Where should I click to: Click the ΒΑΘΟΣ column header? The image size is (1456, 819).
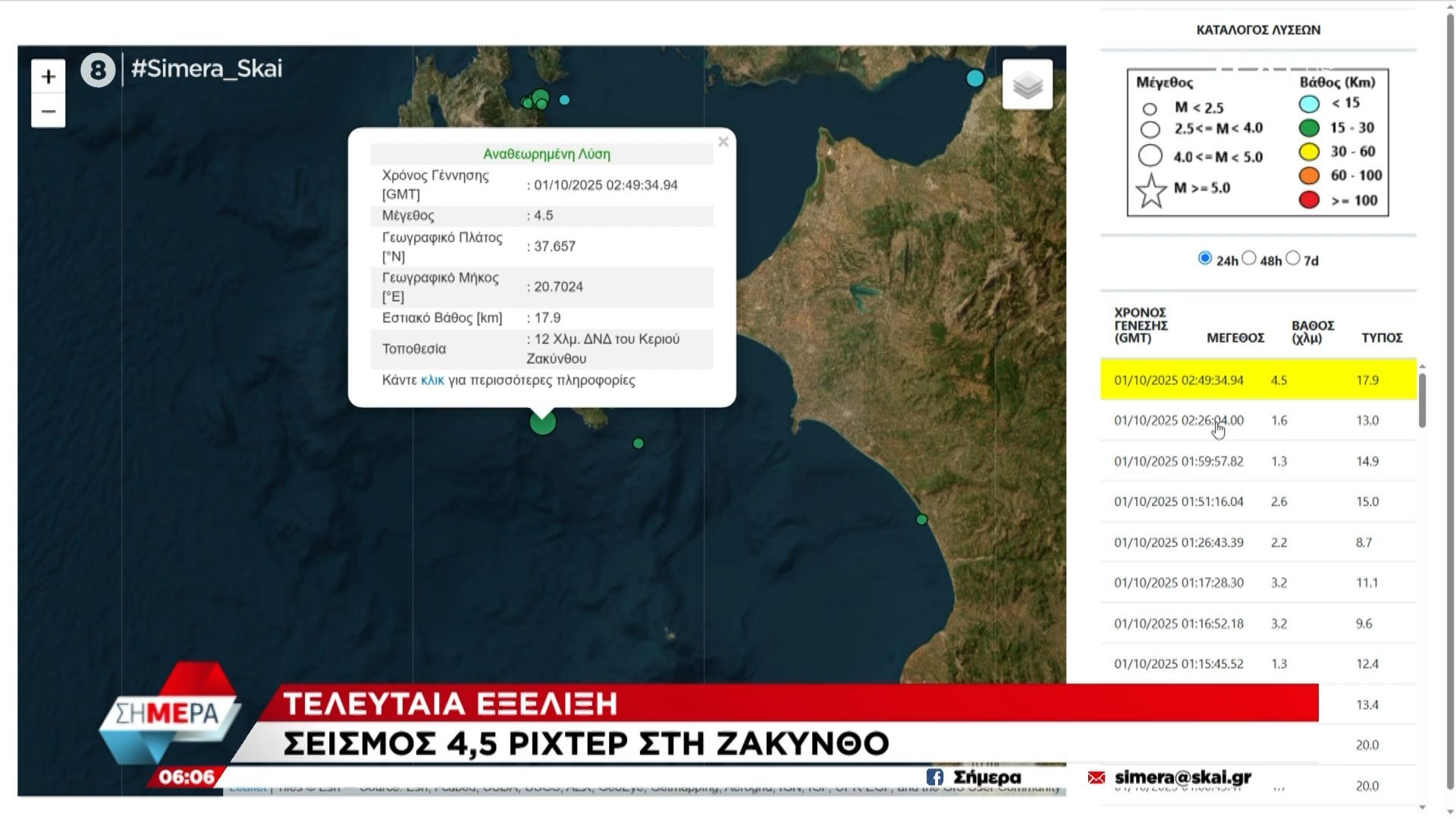point(1312,331)
